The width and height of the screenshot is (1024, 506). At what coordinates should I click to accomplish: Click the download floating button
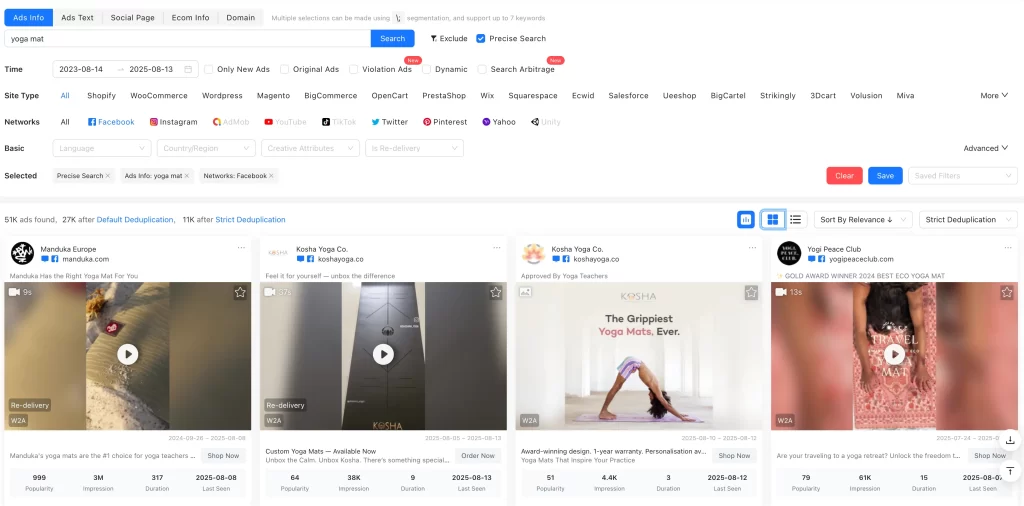(x=1010, y=440)
